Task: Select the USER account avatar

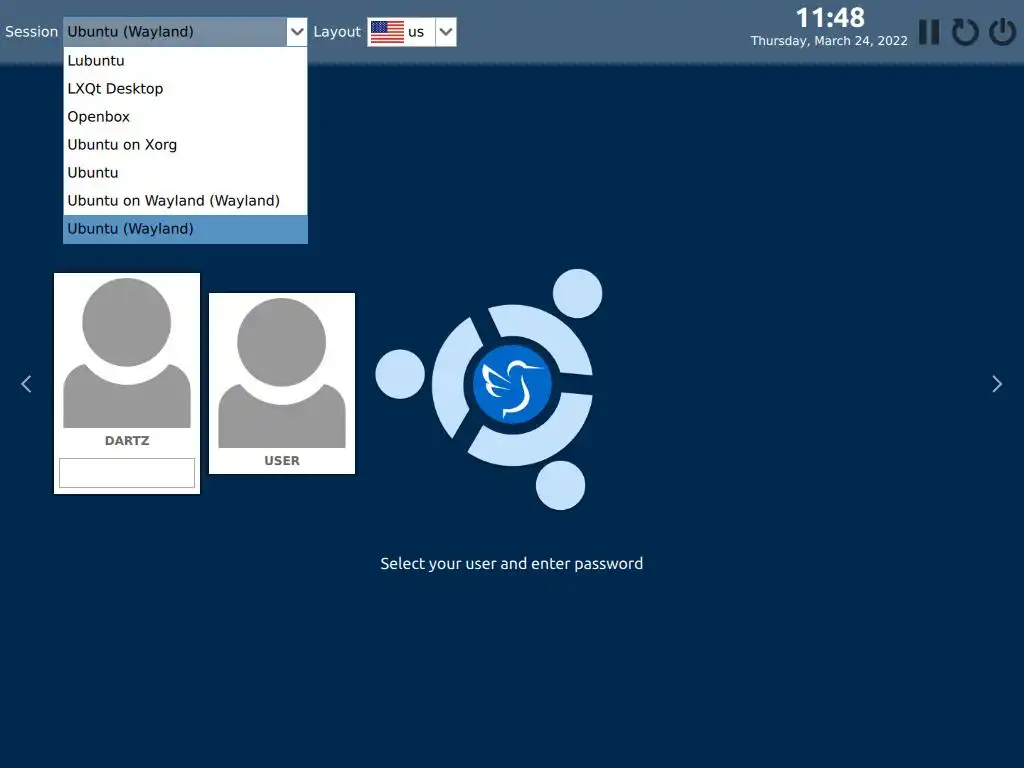Action: click(281, 373)
